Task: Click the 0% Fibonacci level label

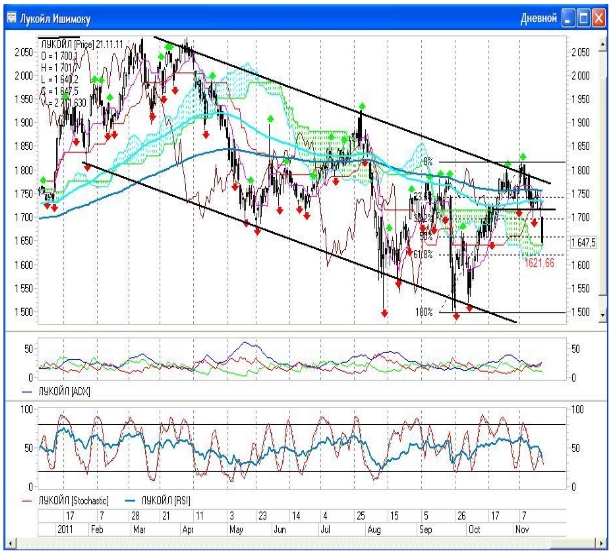Action: (x=428, y=161)
